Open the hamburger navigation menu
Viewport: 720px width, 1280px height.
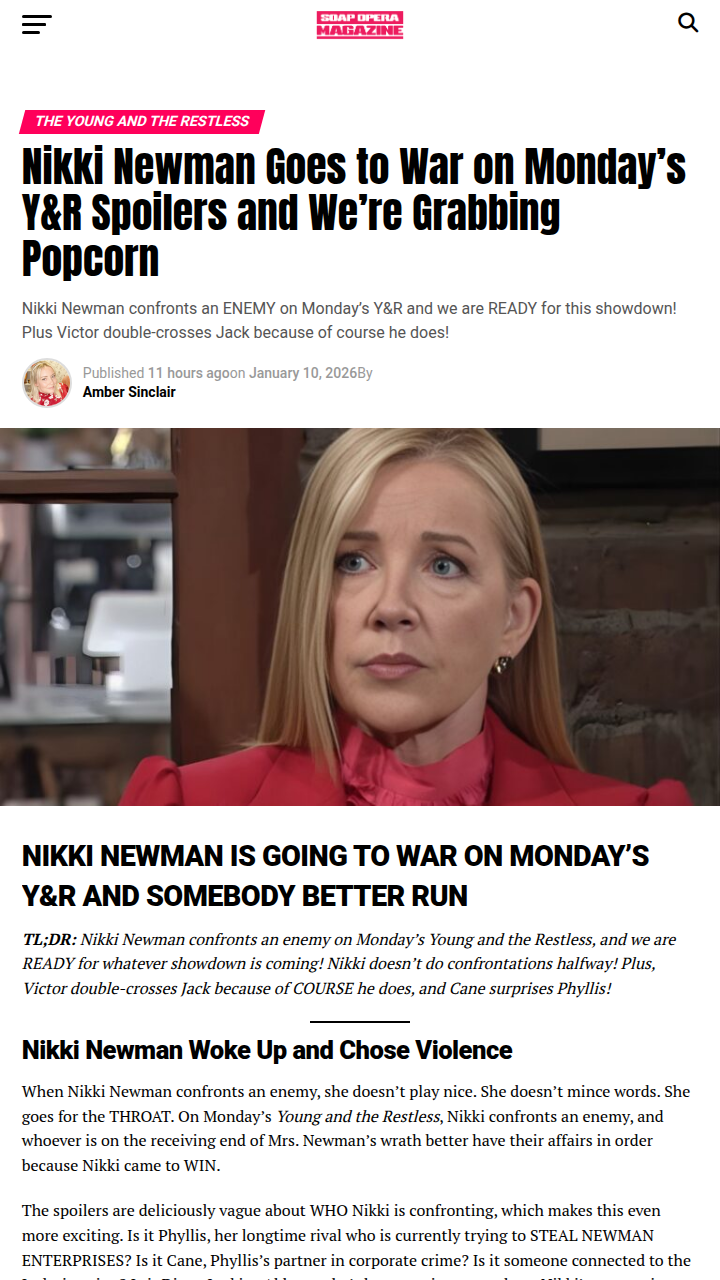click(37, 24)
